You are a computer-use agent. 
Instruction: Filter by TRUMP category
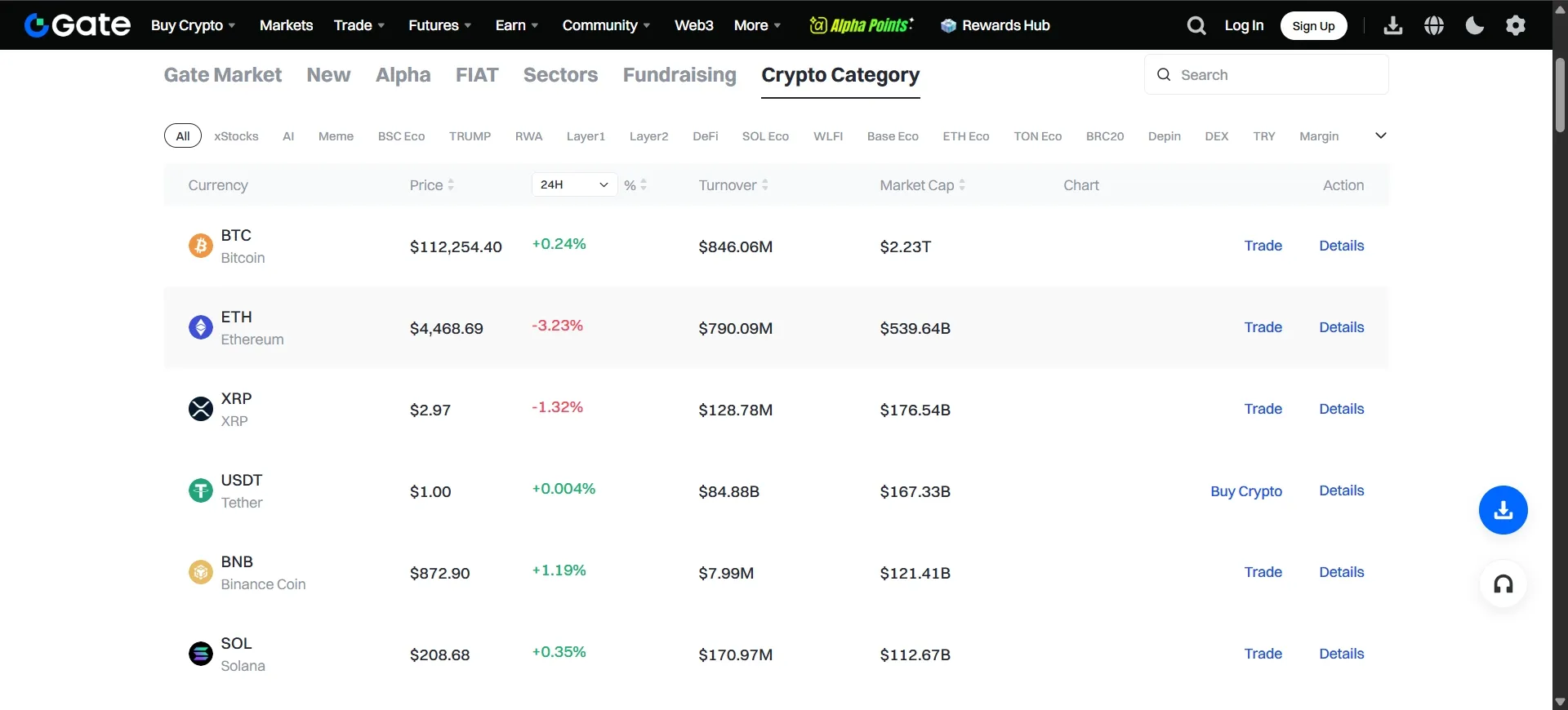pos(470,136)
